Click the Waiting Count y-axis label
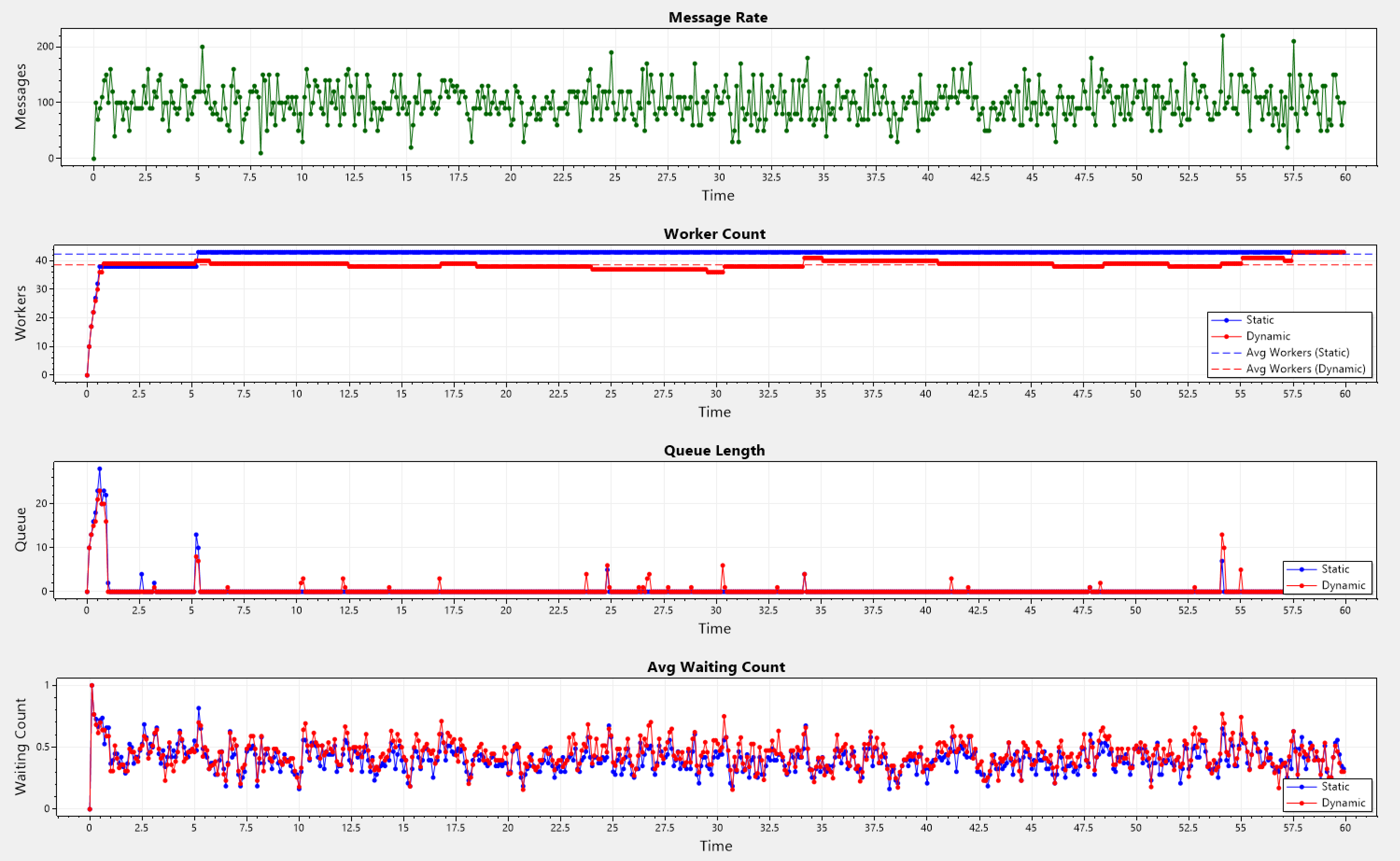Screen dimensions: 1400x861 click(x=21, y=747)
